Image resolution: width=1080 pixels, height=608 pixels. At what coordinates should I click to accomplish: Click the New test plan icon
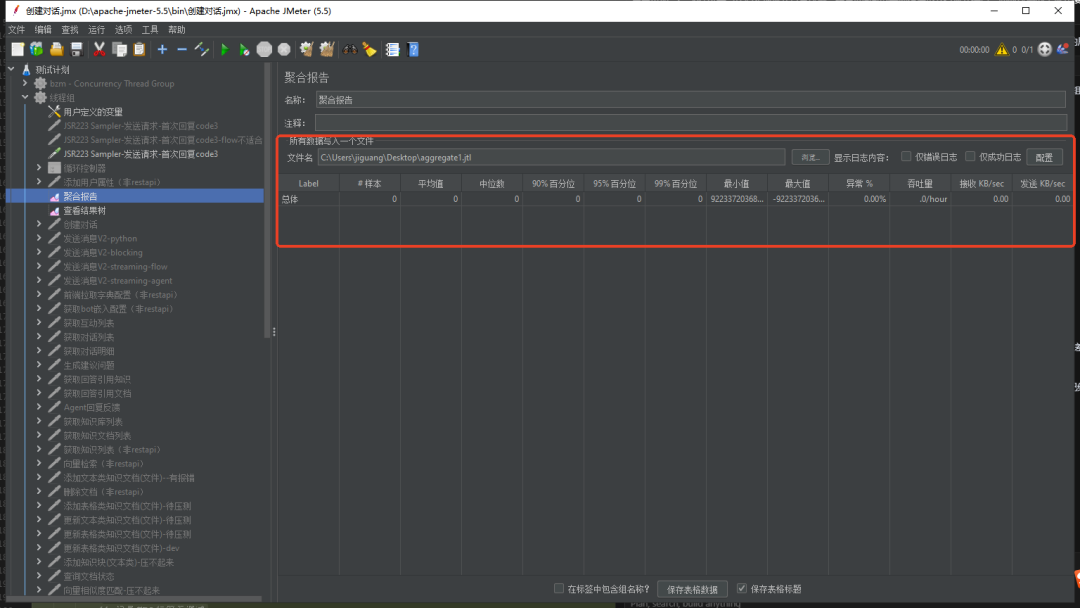[x=17, y=49]
